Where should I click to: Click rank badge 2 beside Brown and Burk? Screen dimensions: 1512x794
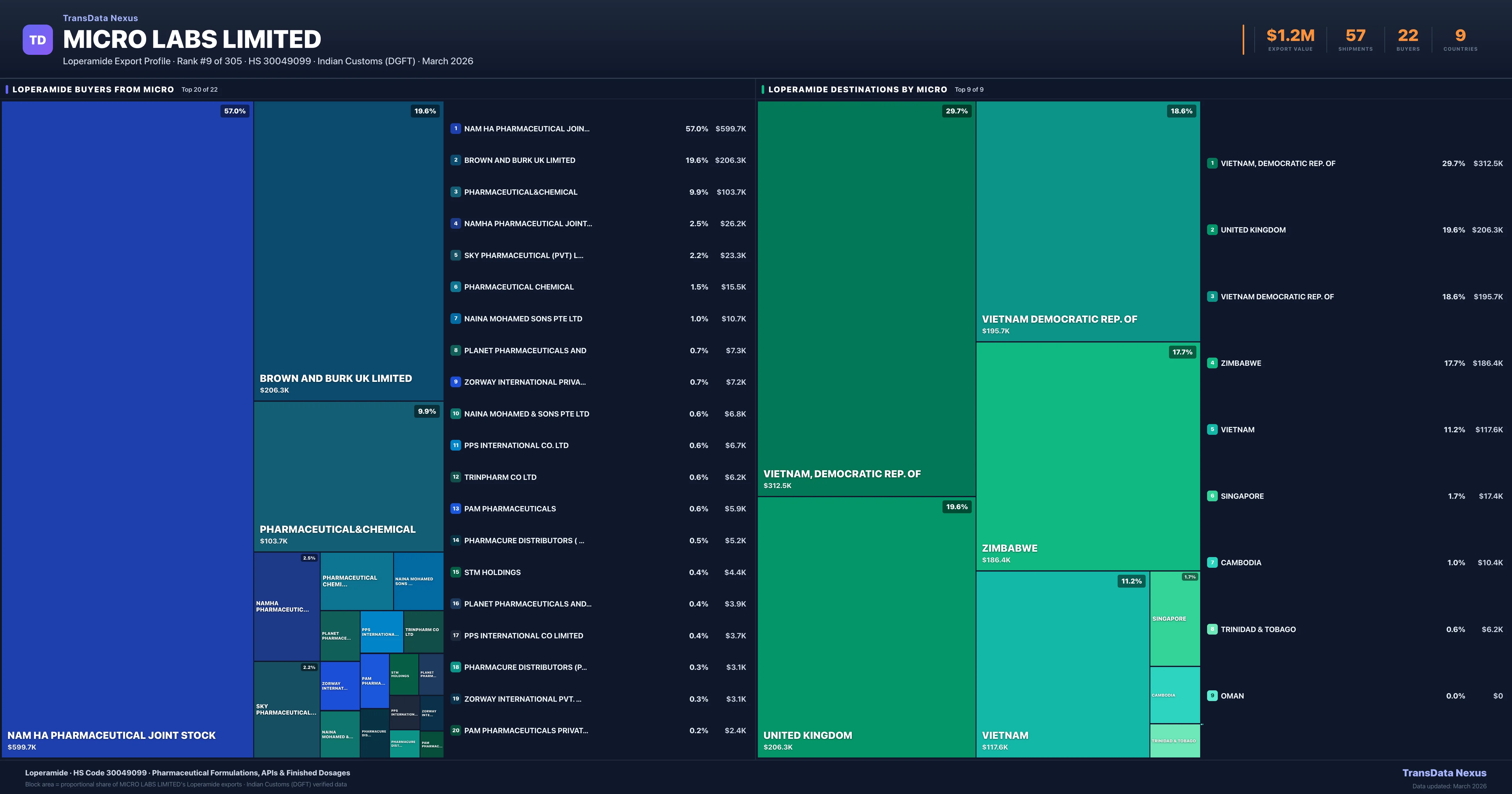click(455, 160)
